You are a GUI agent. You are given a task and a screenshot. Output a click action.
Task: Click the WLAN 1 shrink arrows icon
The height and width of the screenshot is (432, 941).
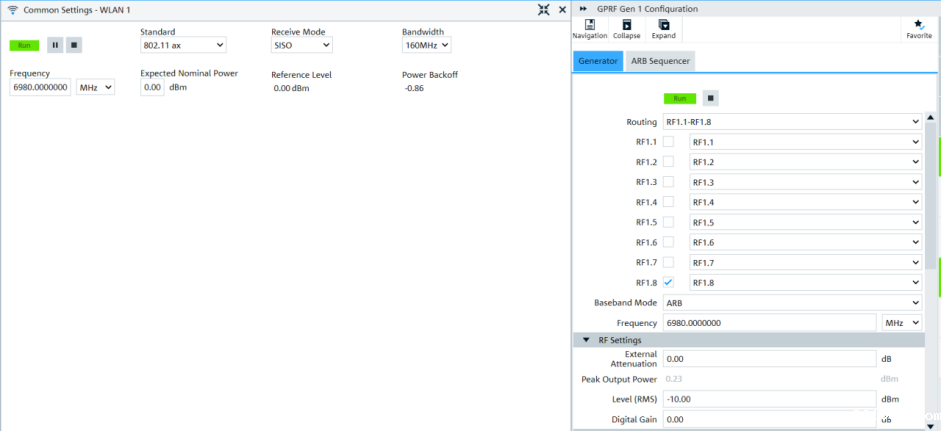click(544, 9)
